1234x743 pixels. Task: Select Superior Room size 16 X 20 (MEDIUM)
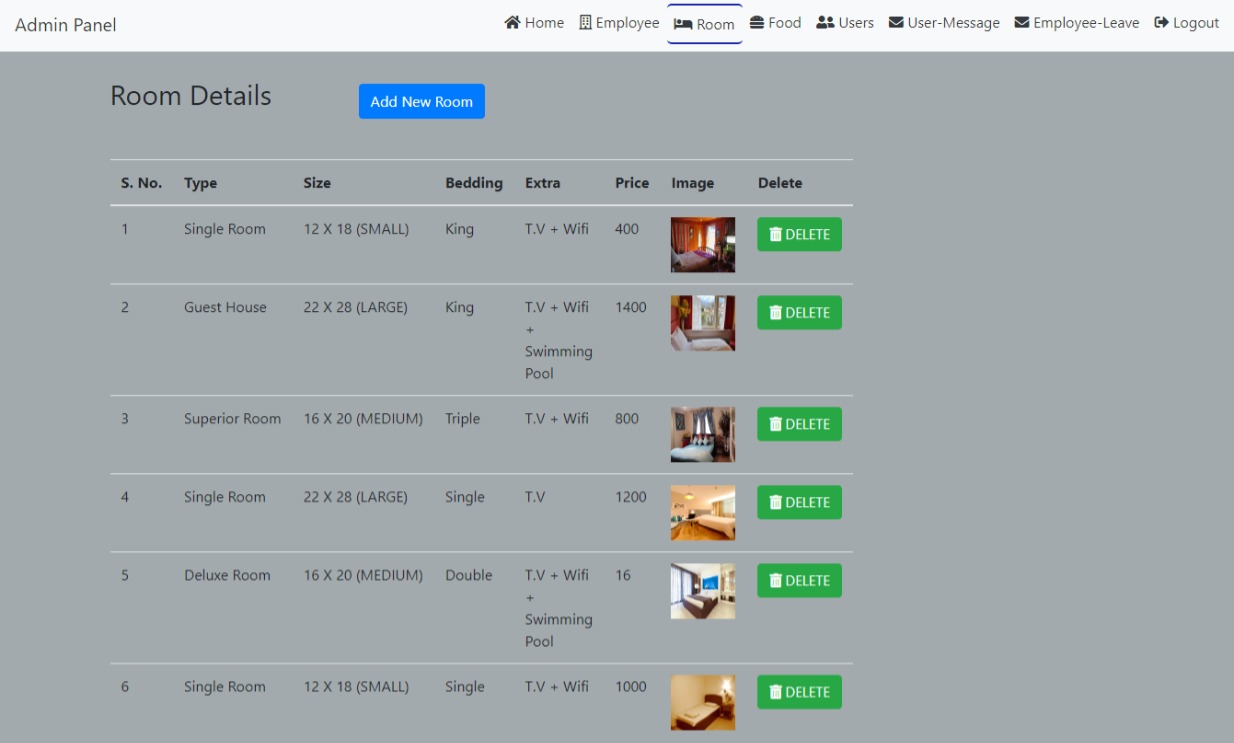pyautogui.click(x=363, y=418)
